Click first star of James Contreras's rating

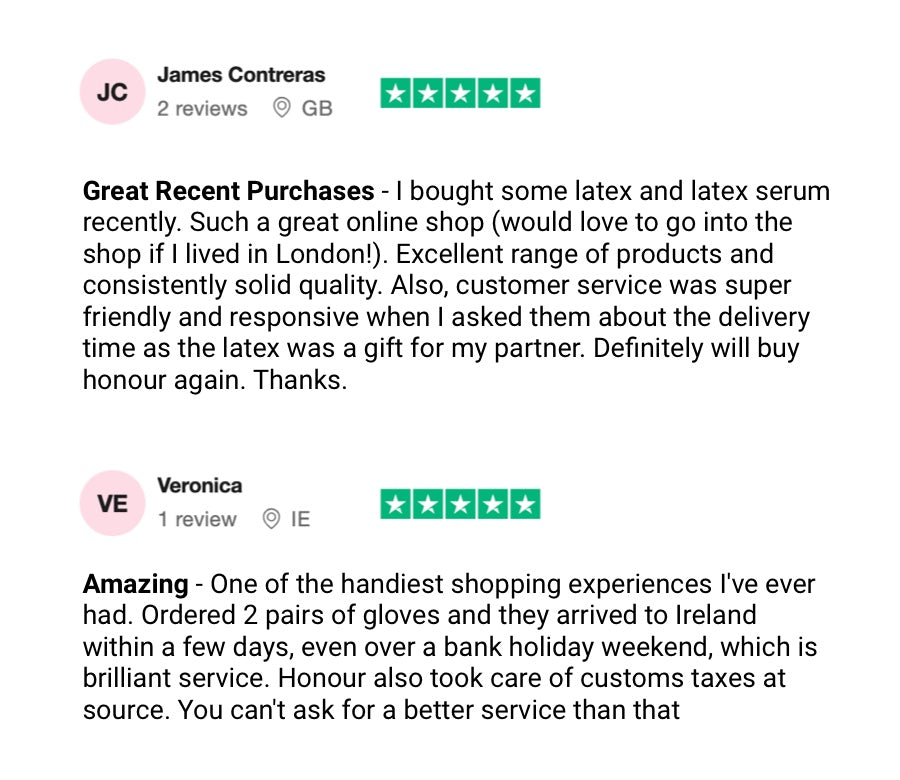[397, 94]
